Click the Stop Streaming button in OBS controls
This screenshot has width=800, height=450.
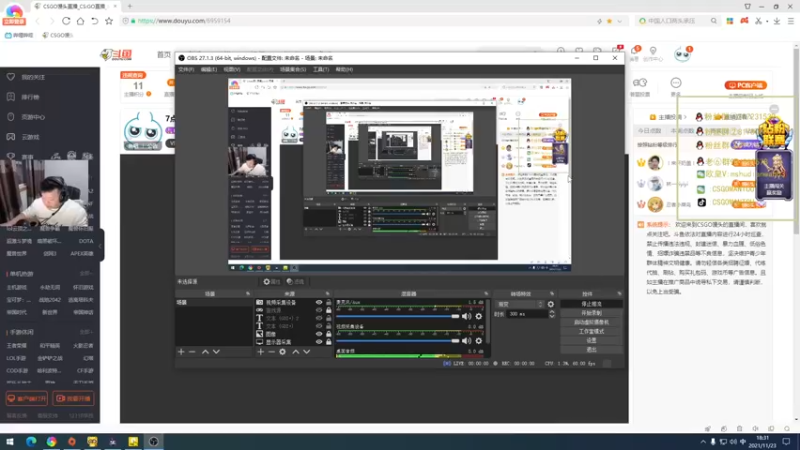[591, 304]
